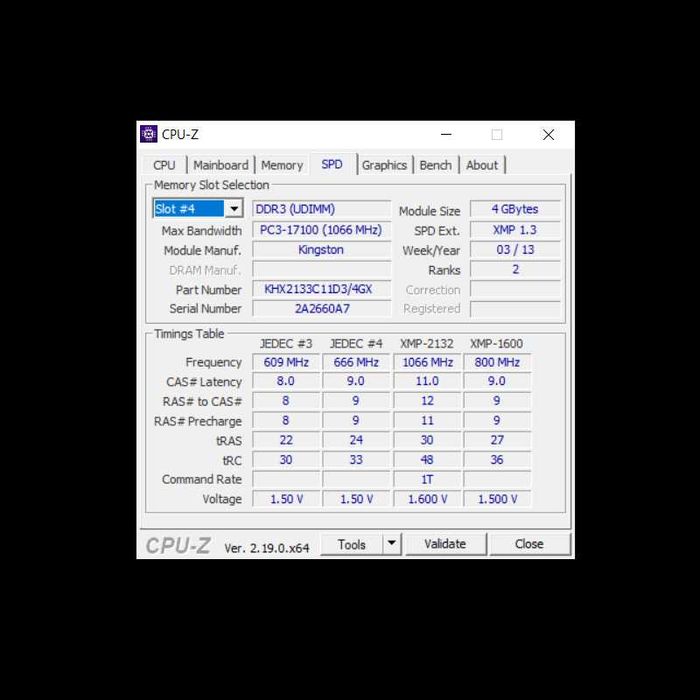Click the Ver. 2.19.0.x64 version text
Image resolution: width=700 pixels, height=700 pixels.
267,548
